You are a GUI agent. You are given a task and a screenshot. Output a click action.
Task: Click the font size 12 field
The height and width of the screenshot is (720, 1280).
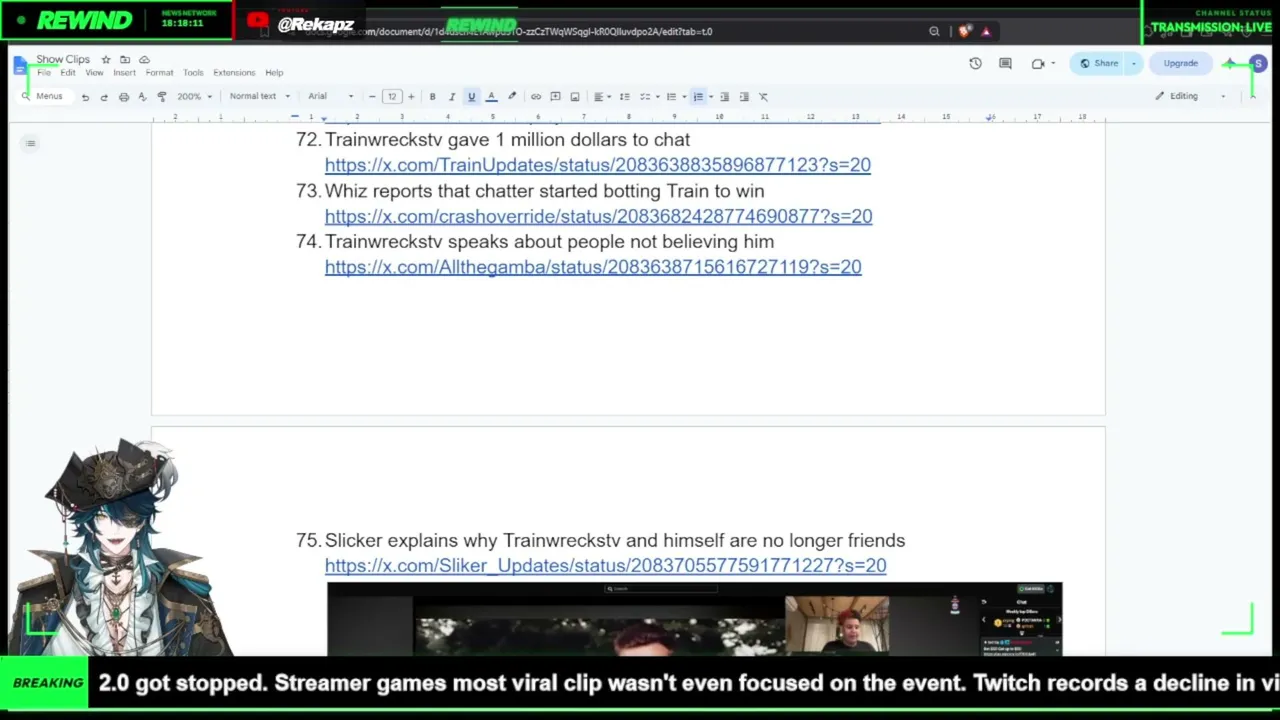[x=392, y=97]
